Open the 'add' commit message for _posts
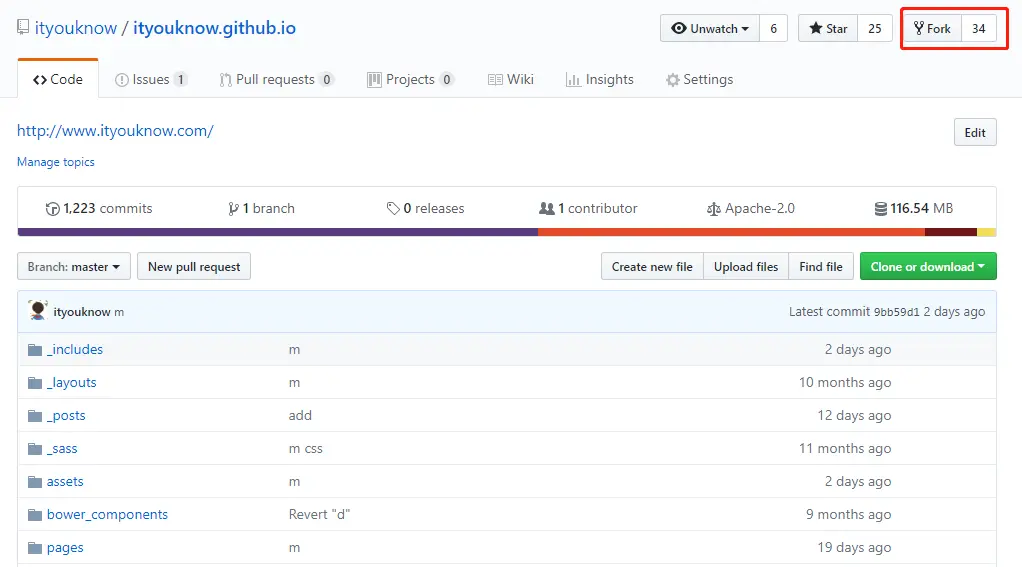The height and width of the screenshot is (567, 1022). coord(300,416)
